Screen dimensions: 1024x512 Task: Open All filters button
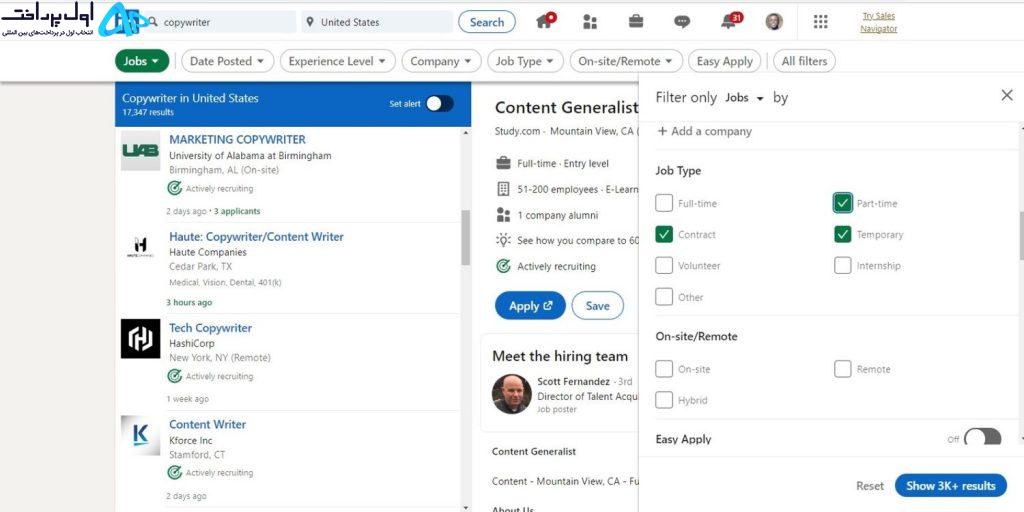tap(804, 61)
